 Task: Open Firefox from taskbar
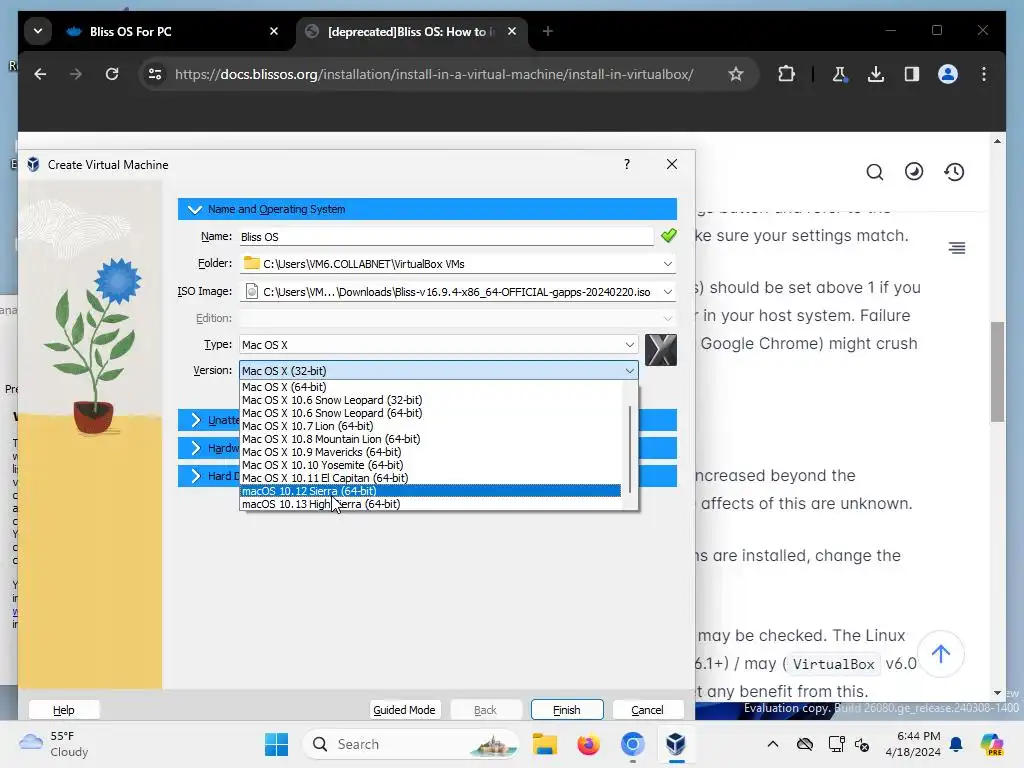[x=588, y=744]
